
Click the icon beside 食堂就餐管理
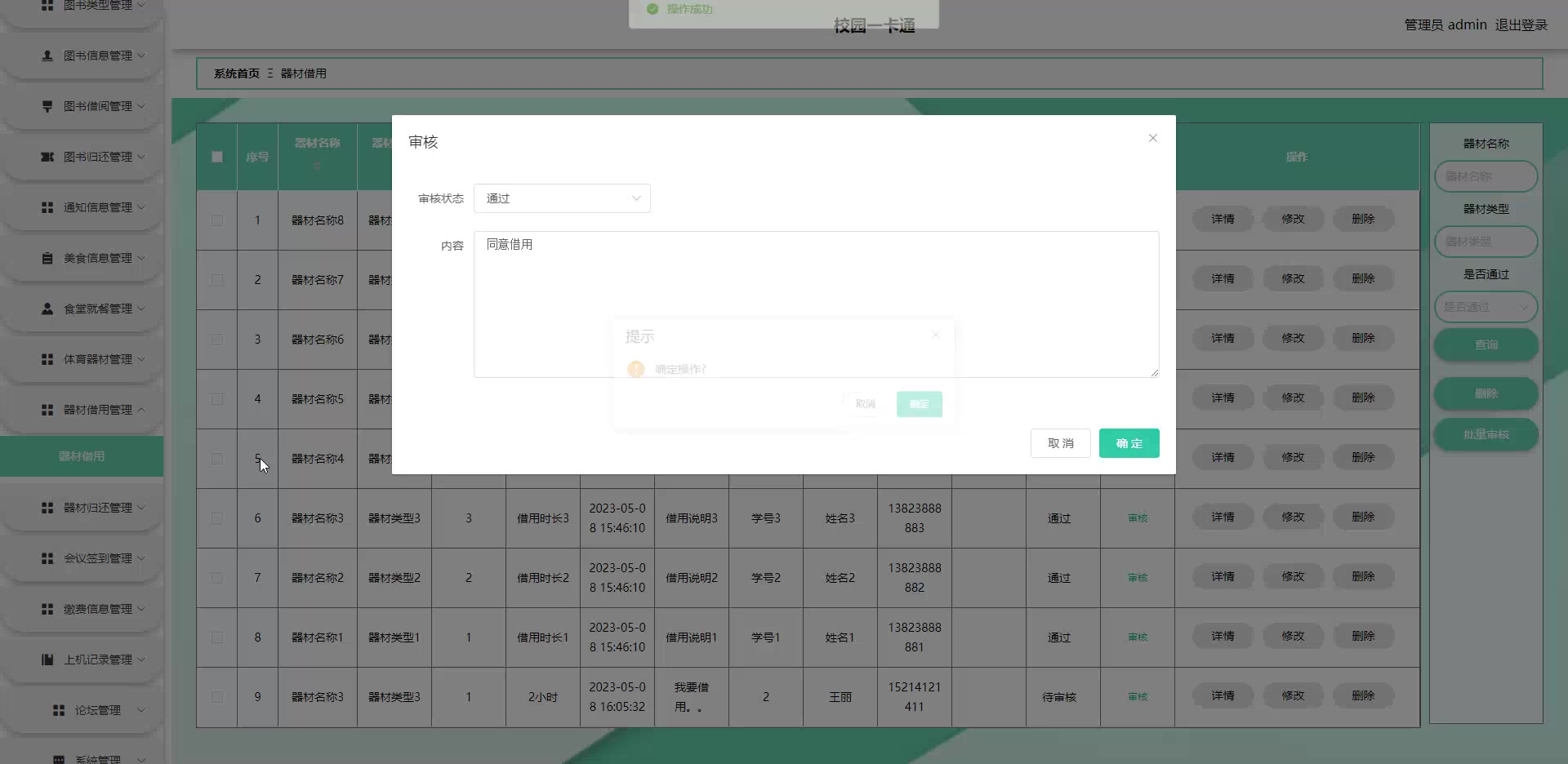(x=47, y=309)
